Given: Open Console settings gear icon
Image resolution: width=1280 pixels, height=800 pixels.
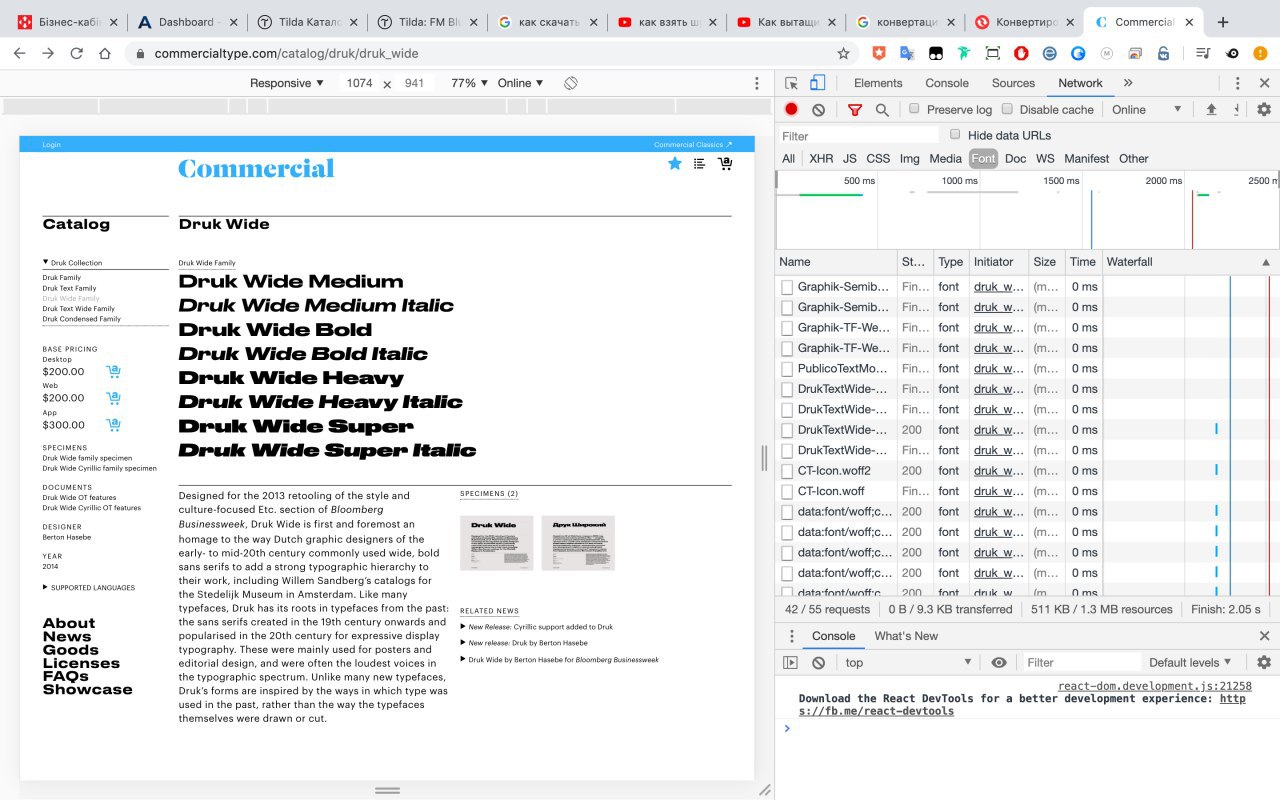Looking at the screenshot, I should click(x=1264, y=662).
